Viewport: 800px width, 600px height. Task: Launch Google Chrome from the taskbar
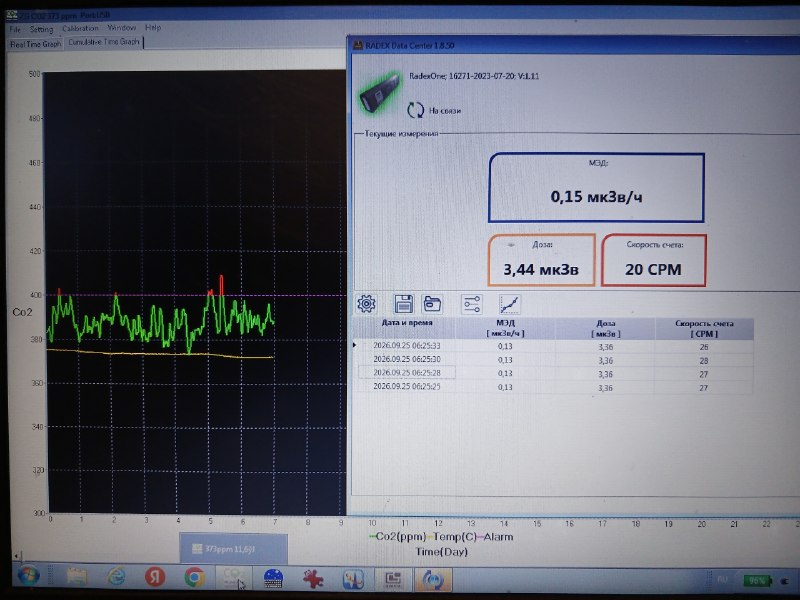[194, 578]
